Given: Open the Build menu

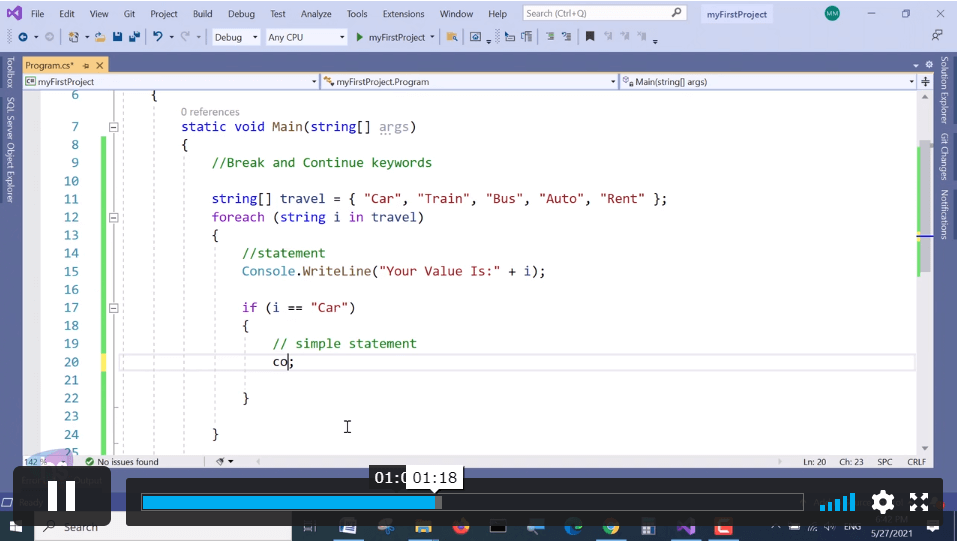Looking at the screenshot, I should pyautogui.click(x=203, y=13).
